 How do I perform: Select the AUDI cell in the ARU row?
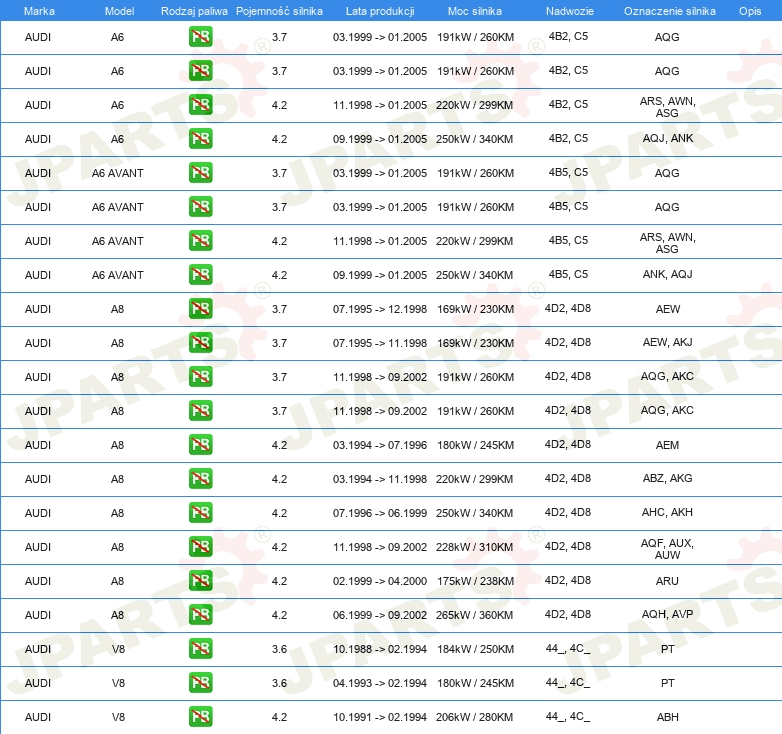point(38,581)
